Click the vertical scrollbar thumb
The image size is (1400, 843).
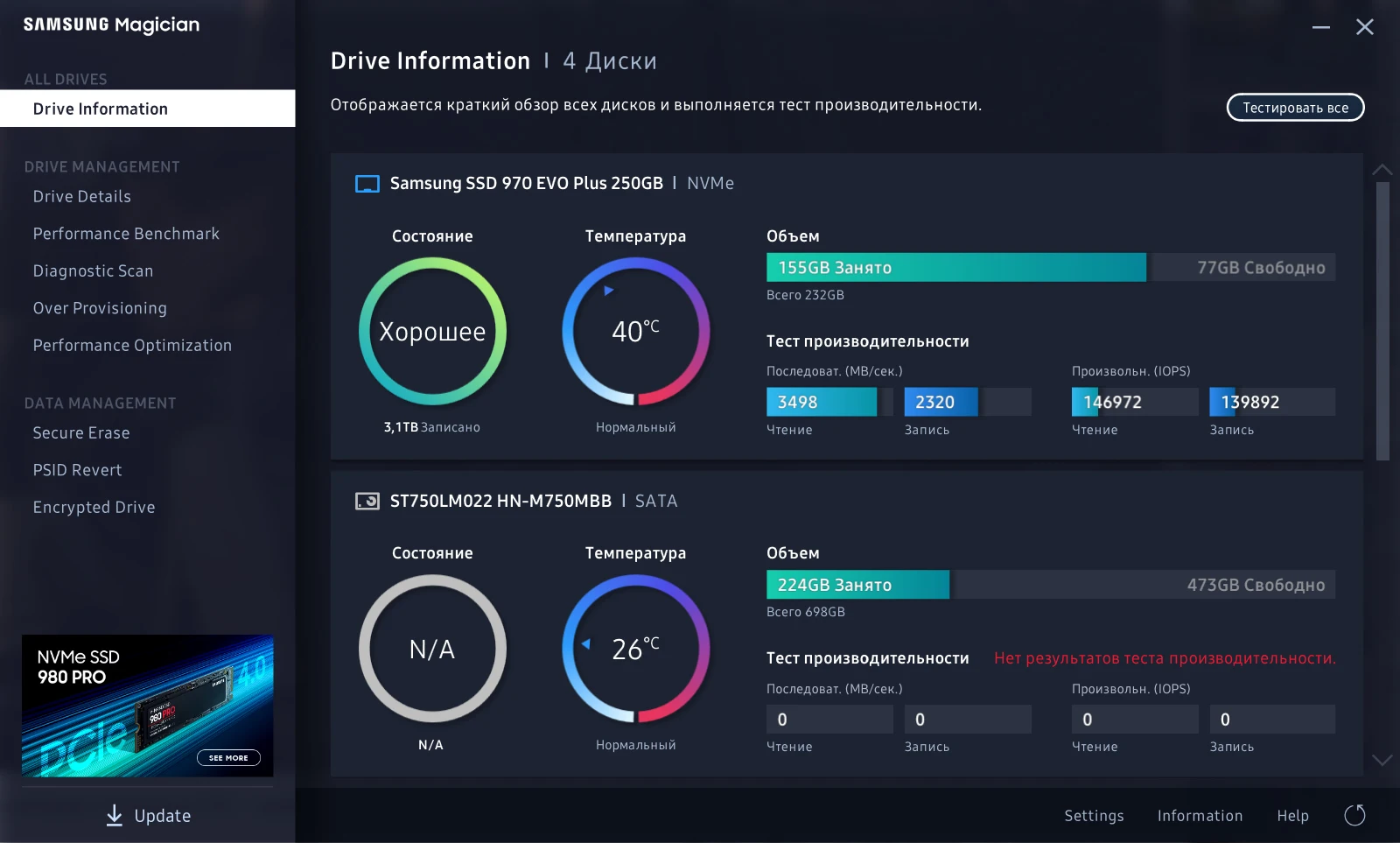1382,321
